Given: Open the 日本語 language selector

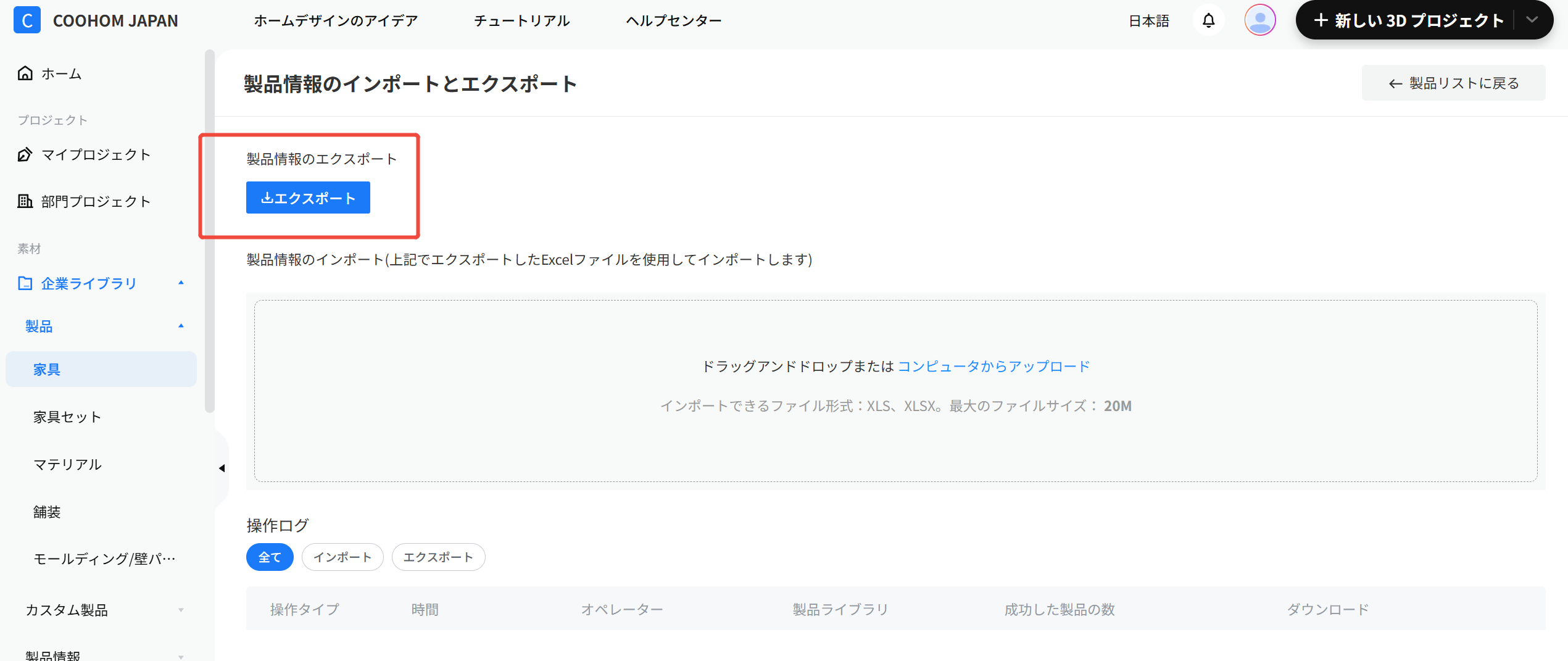Looking at the screenshot, I should coord(1149,21).
